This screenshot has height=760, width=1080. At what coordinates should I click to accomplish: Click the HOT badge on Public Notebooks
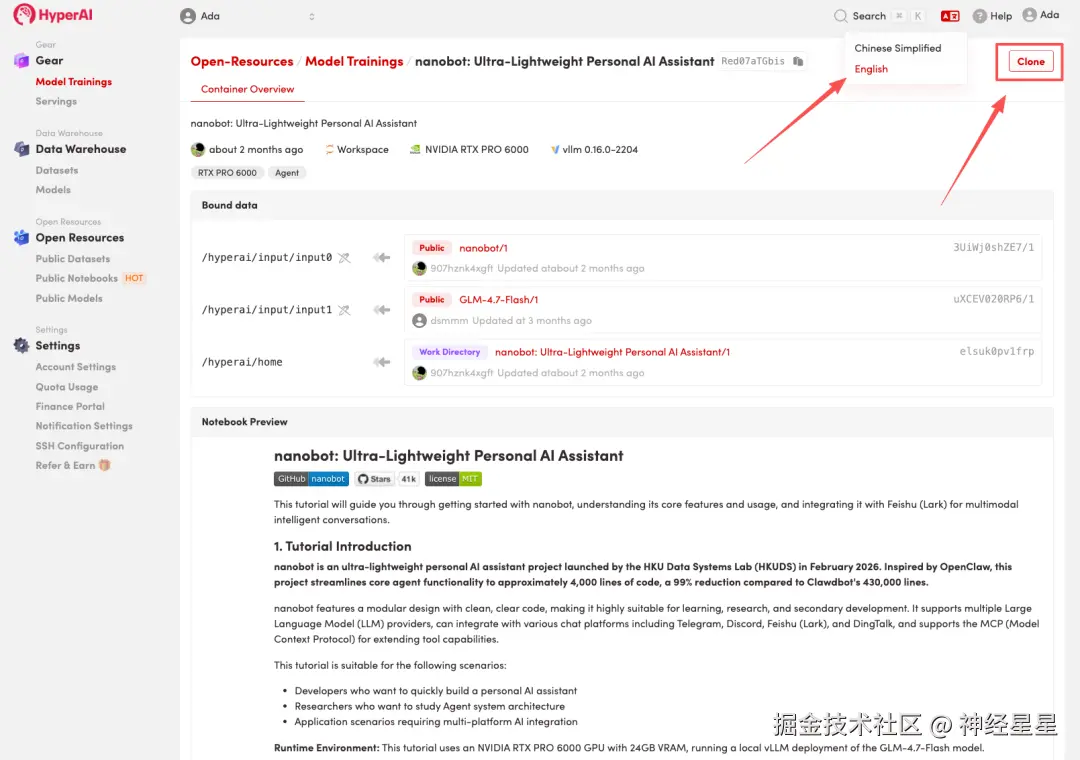134,278
